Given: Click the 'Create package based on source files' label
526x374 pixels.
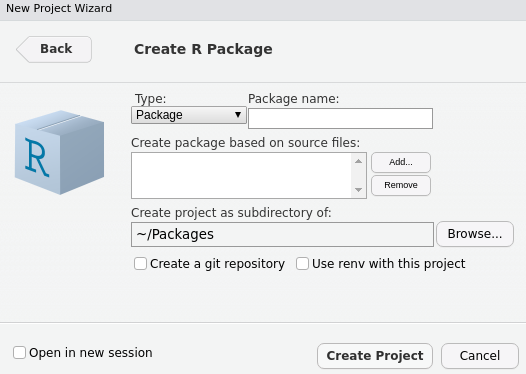Looking at the screenshot, I should [245, 143].
